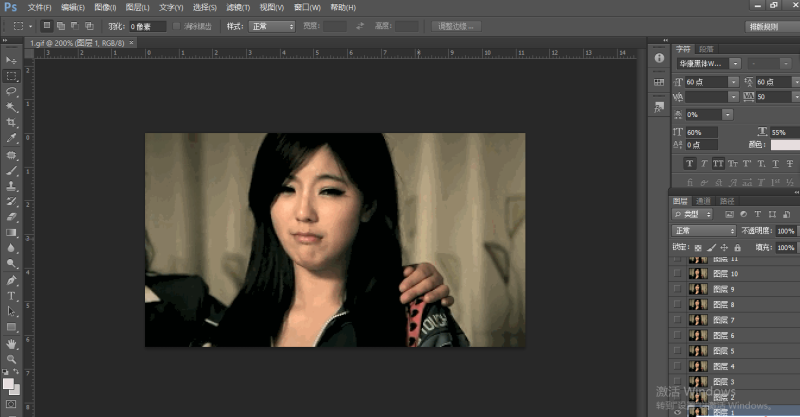Image resolution: width=800 pixels, height=417 pixels.
Task: Select the Magic Wand tool
Action: coord(11,106)
